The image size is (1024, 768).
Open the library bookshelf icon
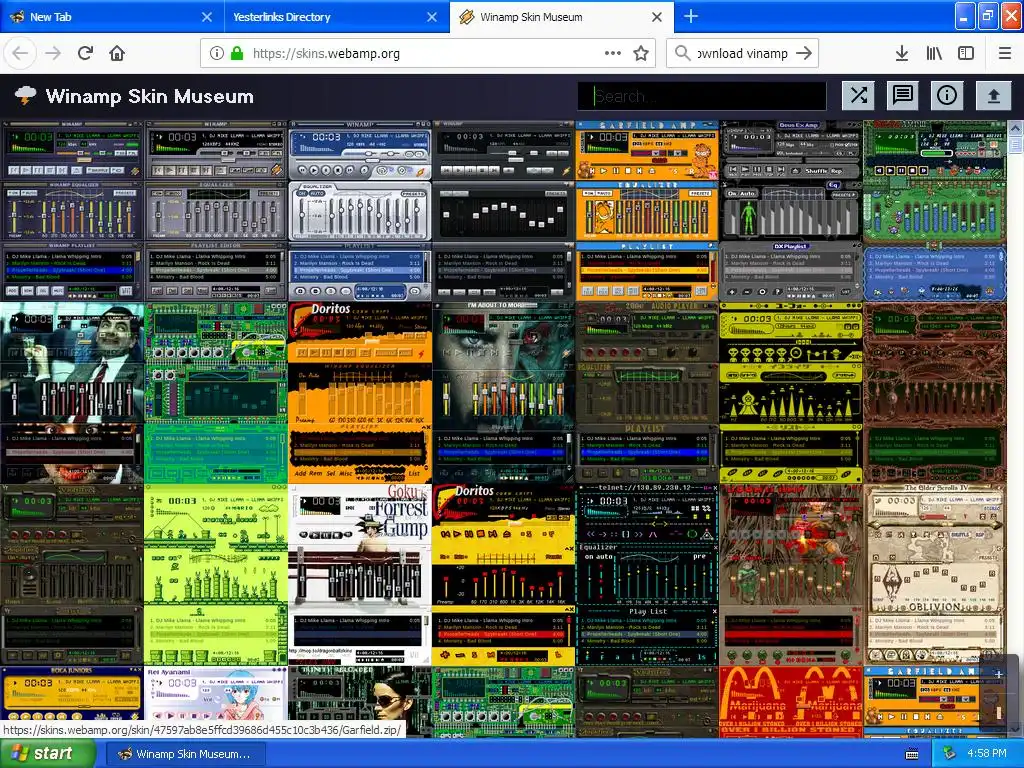(x=934, y=53)
